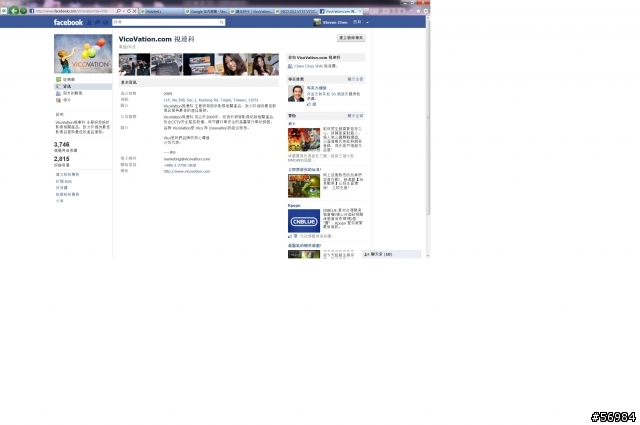640x425 pixels.
Task: Open the Keelung Rd. Taipei address link
Action: tap(211, 100)
